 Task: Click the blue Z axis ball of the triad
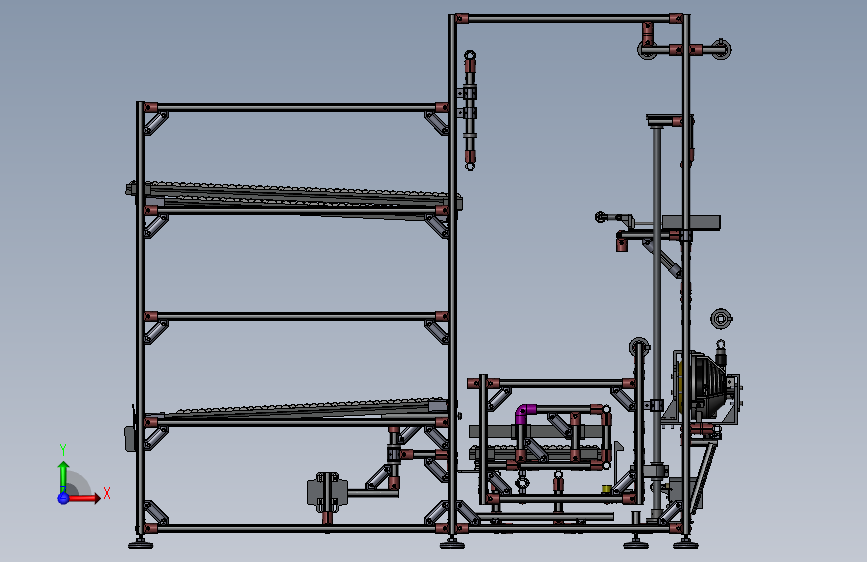63,498
